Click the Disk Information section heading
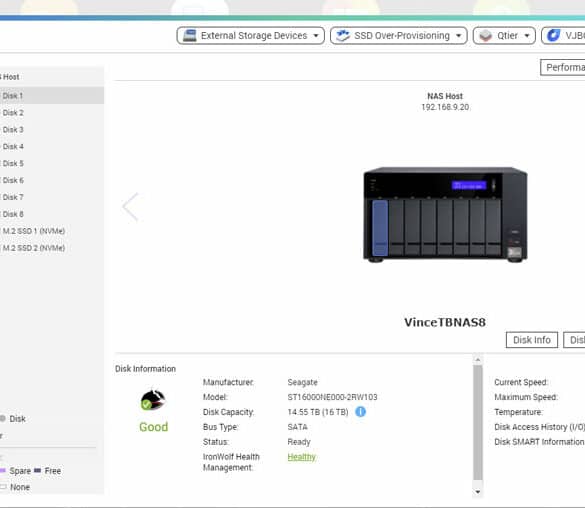Image resolution: width=585 pixels, height=508 pixels. (145, 369)
